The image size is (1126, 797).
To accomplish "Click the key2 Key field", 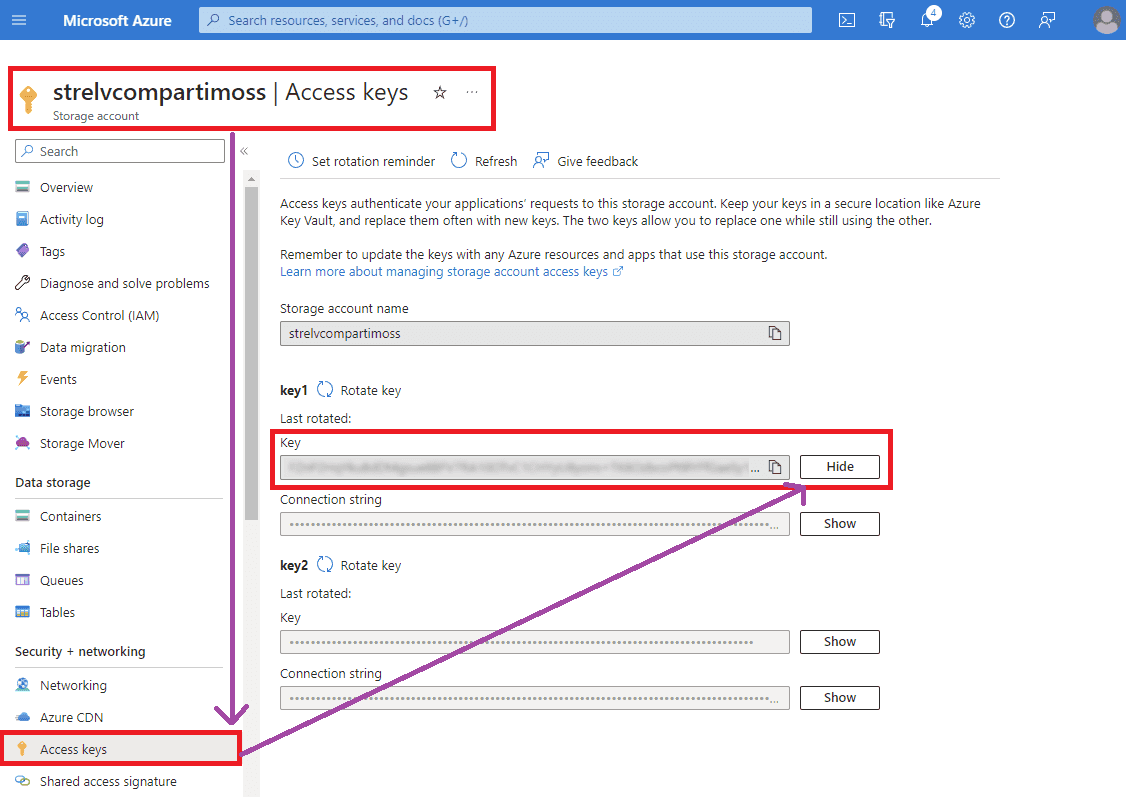I will (534, 641).
